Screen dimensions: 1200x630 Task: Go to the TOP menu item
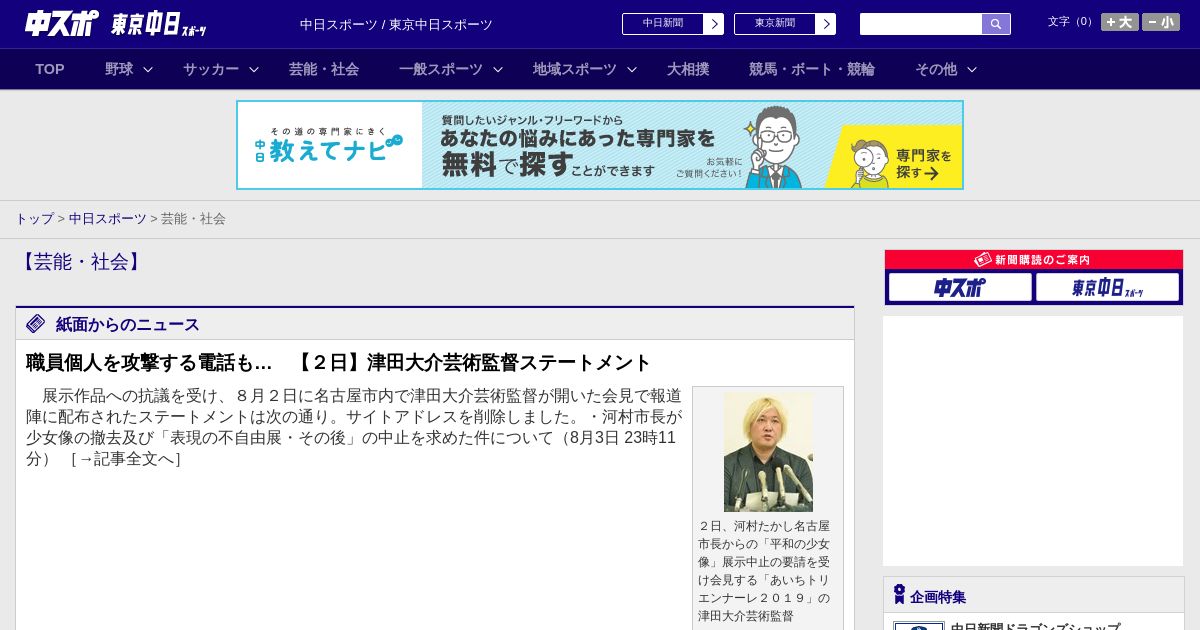pos(50,69)
